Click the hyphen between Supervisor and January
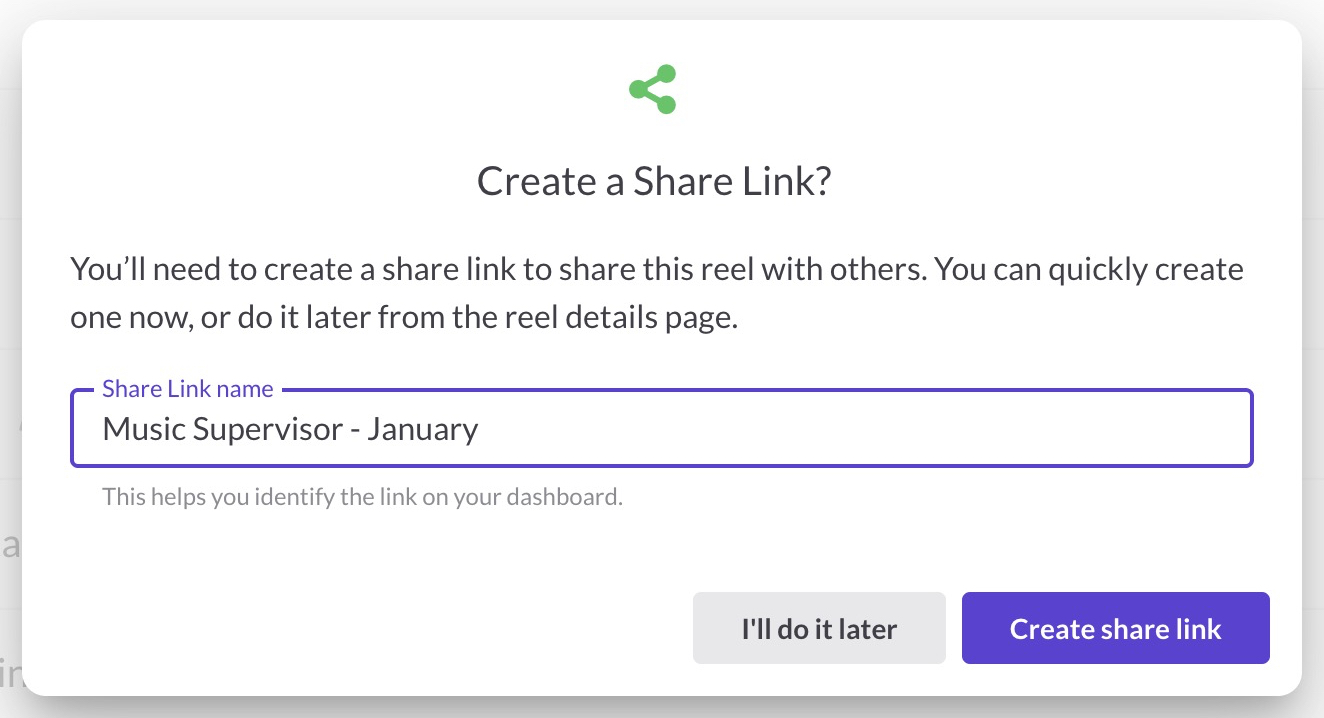This screenshot has width=1324, height=718. [x=355, y=429]
